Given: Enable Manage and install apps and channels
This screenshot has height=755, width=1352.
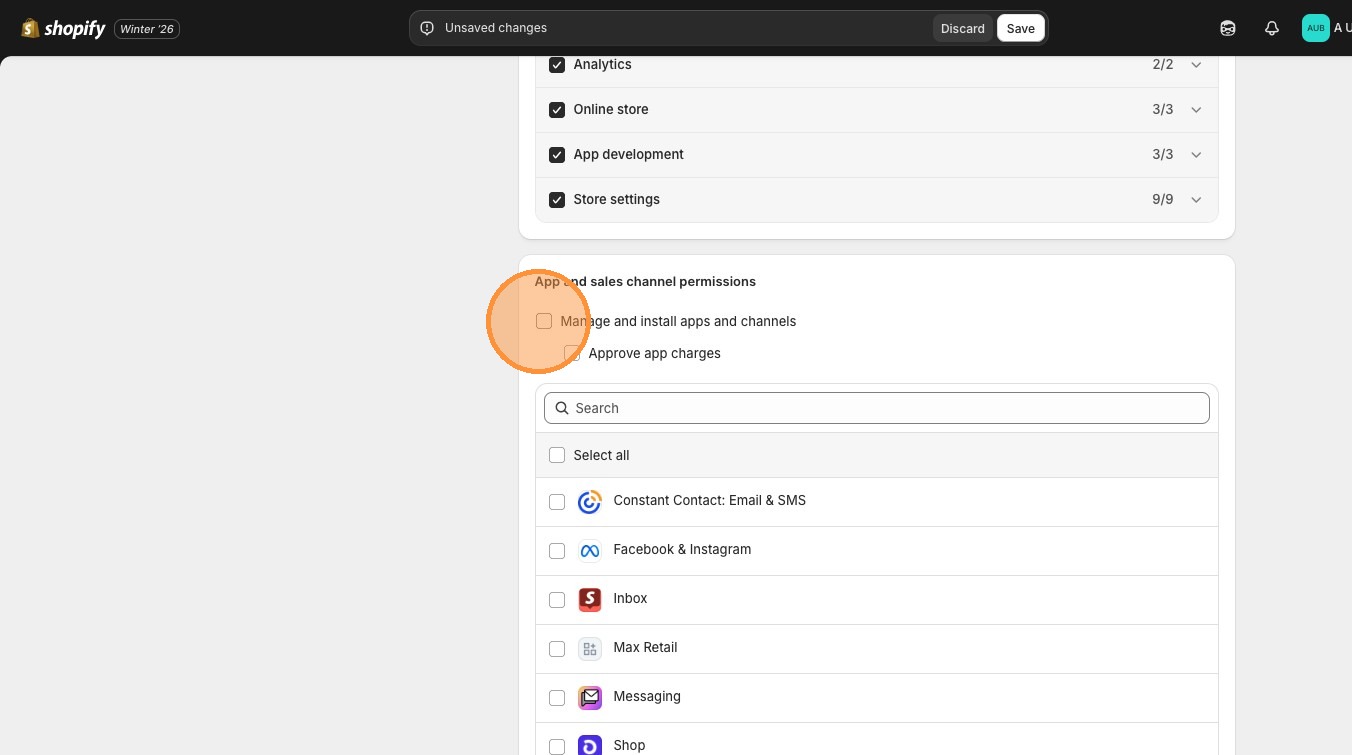Looking at the screenshot, I should coord(544,321).
